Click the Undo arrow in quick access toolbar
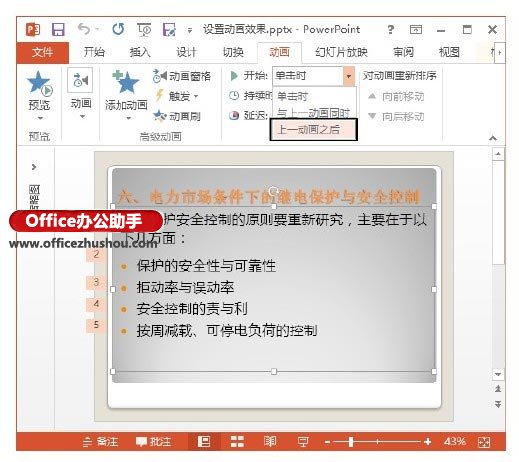The width and height of the screenshot is (519, 462). point(84,29)
